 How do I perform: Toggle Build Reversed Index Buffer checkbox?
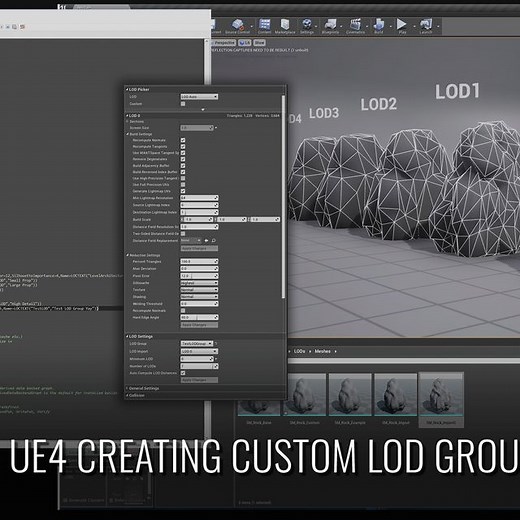point(183,172)
